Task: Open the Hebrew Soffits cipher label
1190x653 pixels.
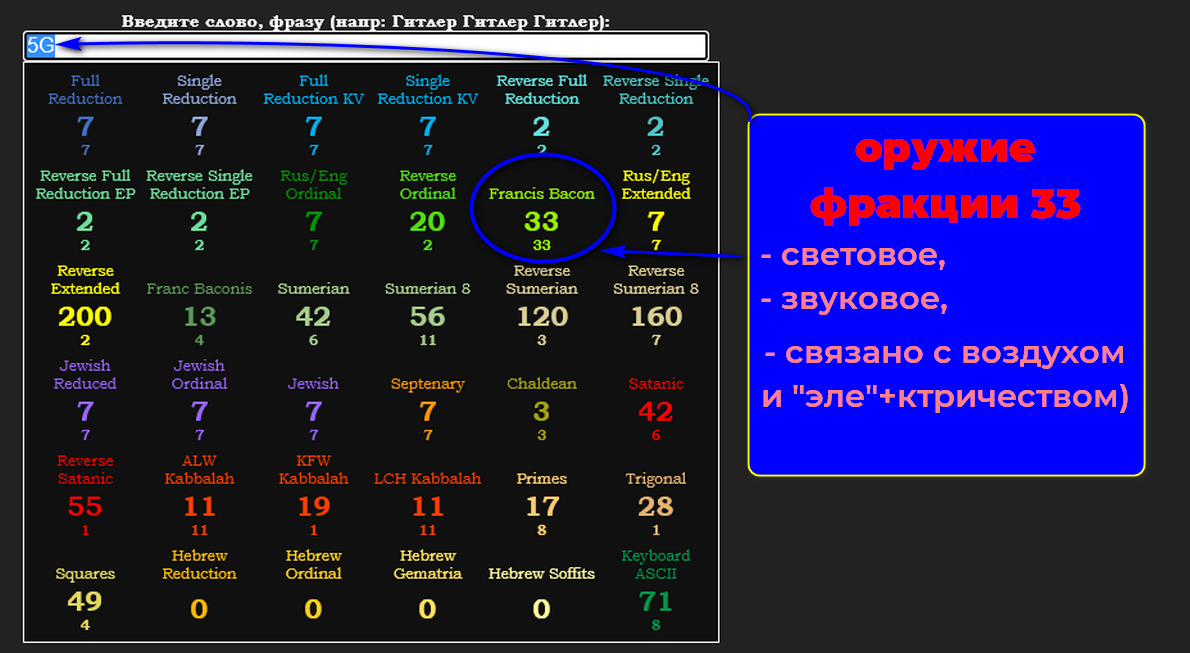Action: [542, 573]
